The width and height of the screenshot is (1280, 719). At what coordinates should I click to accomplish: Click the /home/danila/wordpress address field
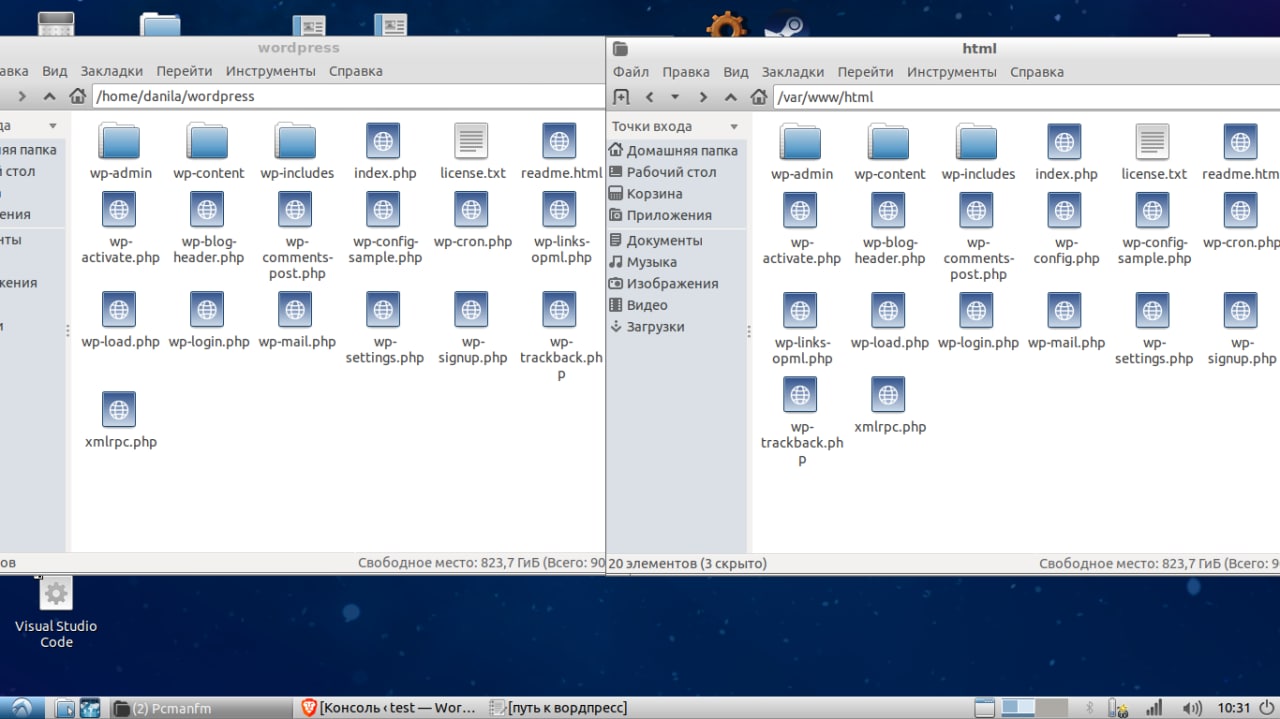(348, 96)
